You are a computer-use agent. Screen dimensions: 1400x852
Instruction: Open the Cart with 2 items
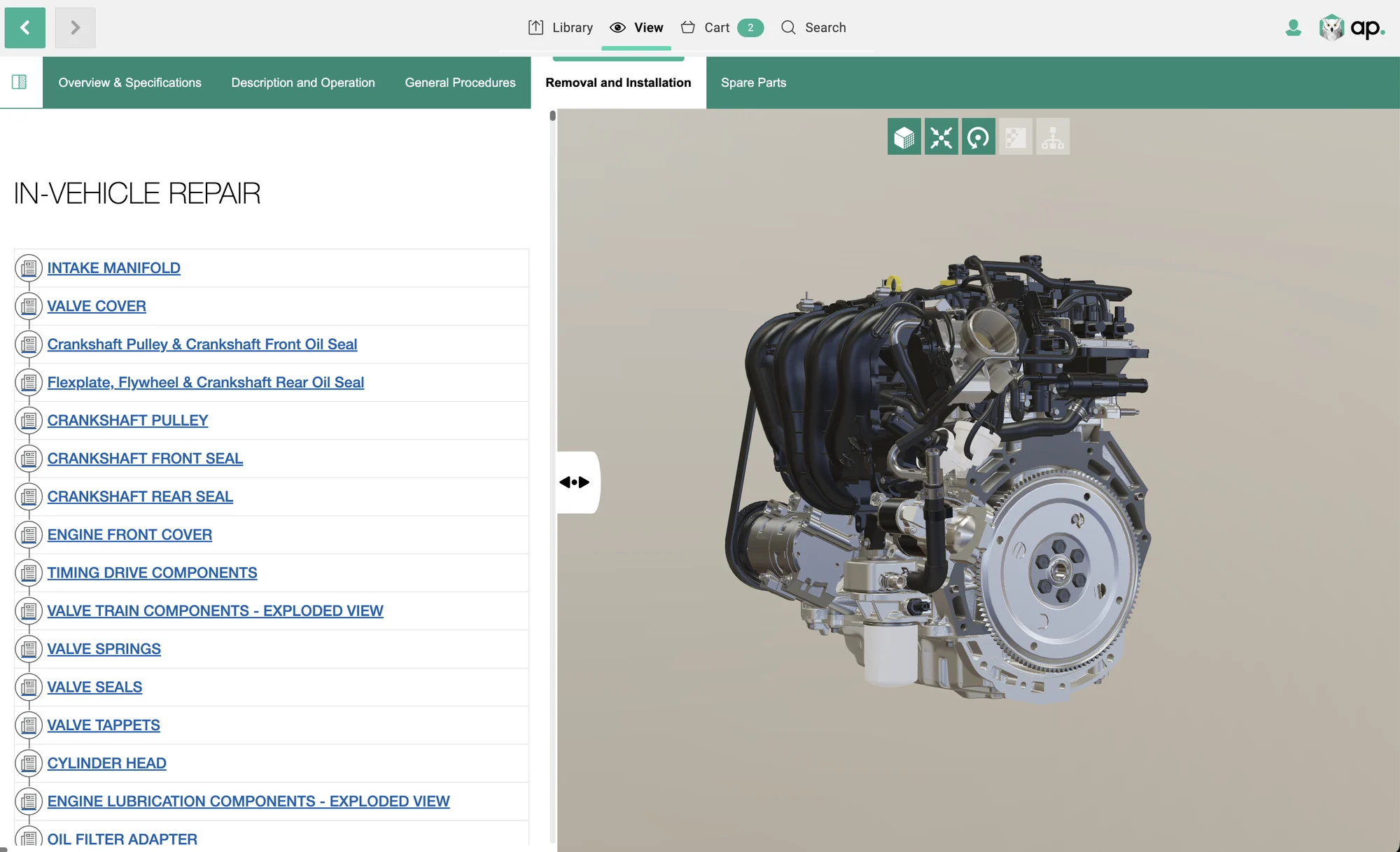tap(722, 27)
